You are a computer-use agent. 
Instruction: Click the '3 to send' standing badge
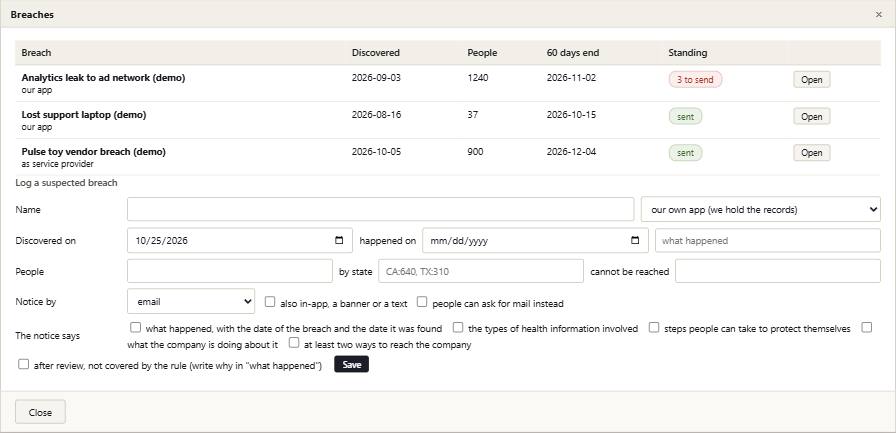point(695,80)
